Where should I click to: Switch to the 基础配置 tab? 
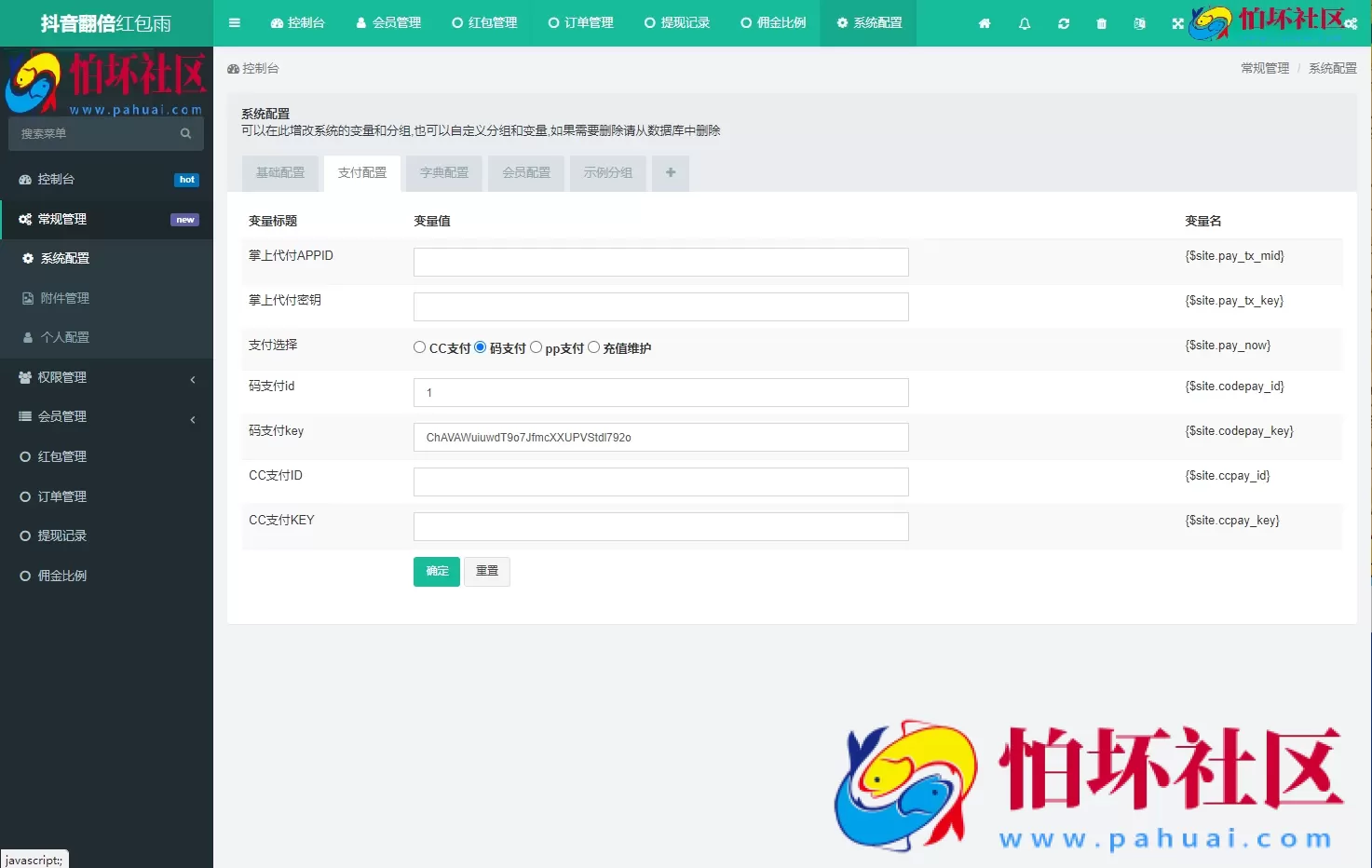[280, 172]
